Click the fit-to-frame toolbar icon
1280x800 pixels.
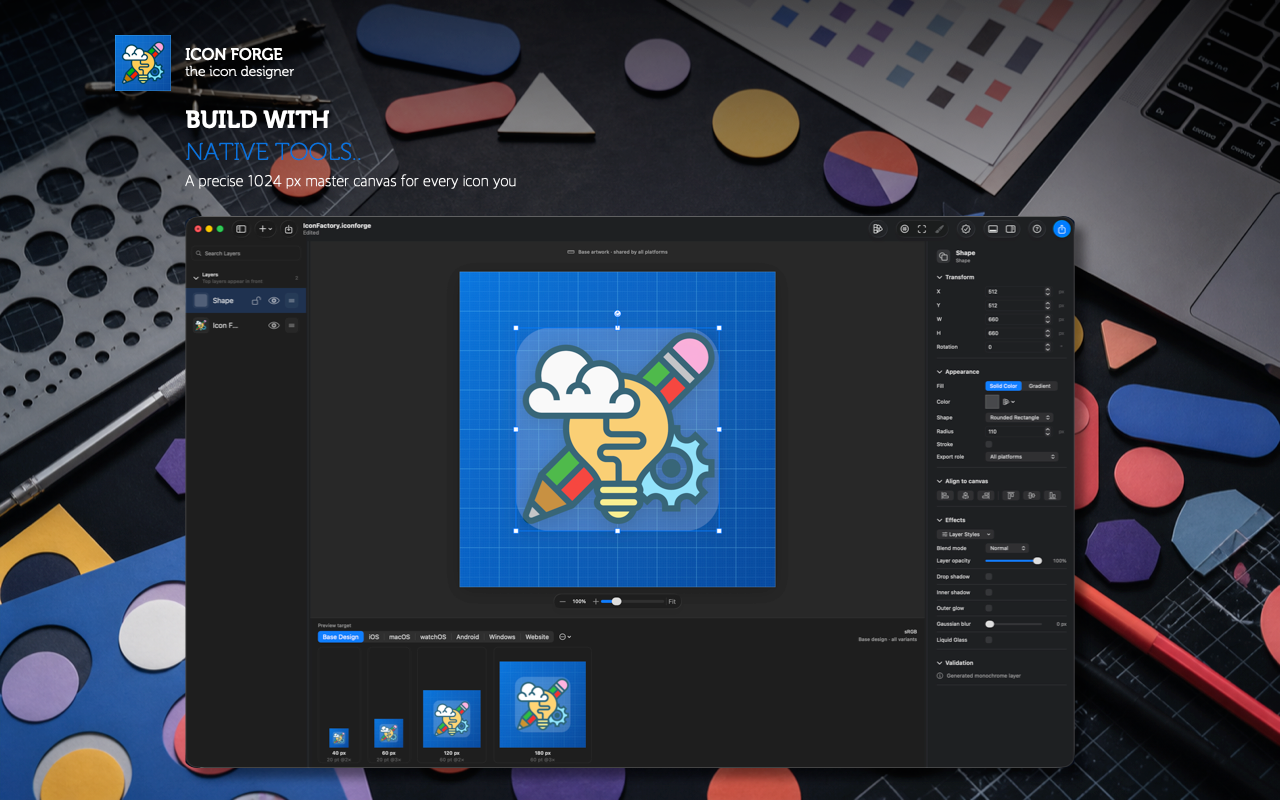click(922, 229)
